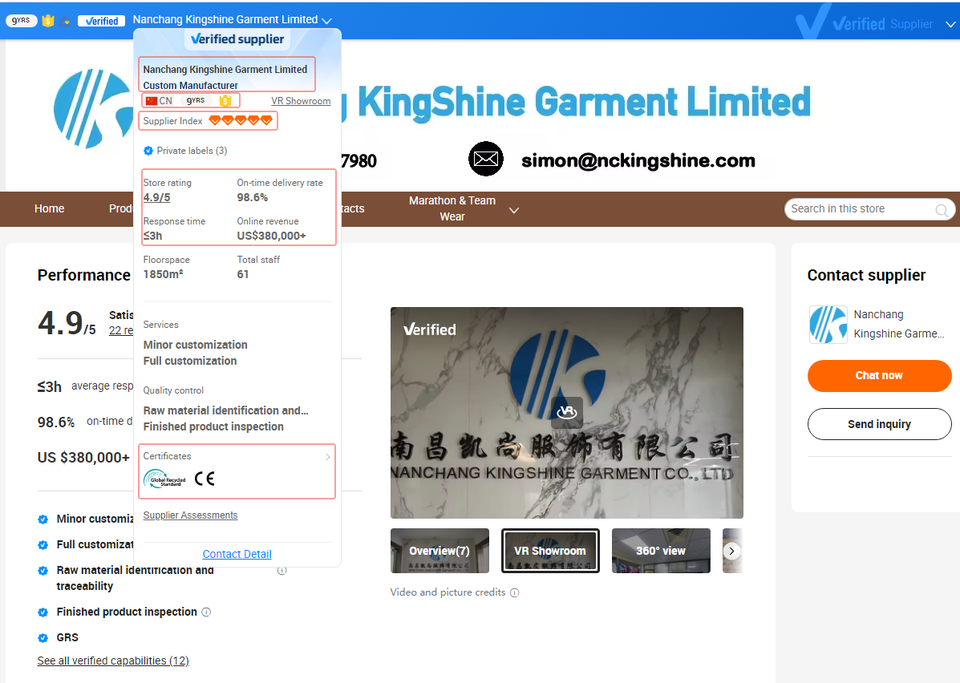Click info icon beside Video and picture credits
Image resolution: width=960 pixels, height=683 pixels.
pos(515,592)
